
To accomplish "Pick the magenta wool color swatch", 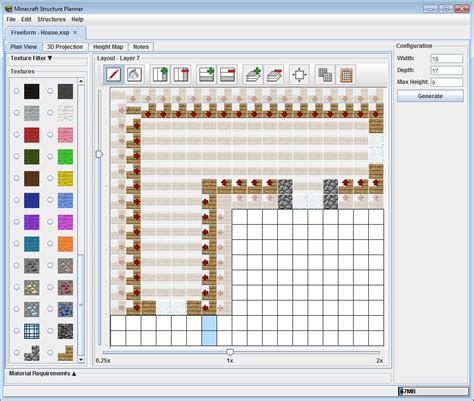I will [x=65, y=222].
